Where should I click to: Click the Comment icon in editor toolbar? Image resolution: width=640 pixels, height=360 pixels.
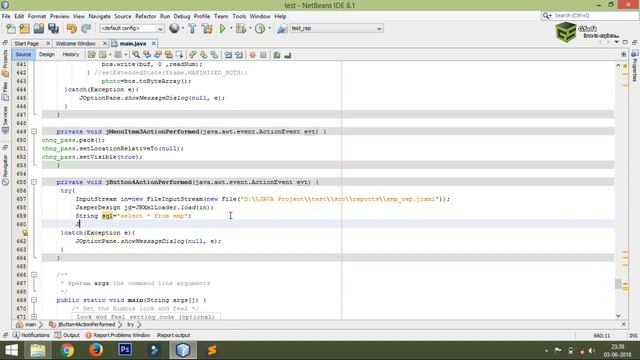pos(277,55)
